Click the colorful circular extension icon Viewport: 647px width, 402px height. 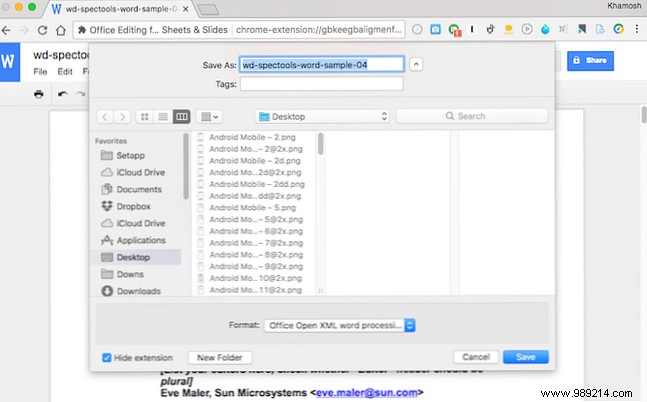(x=618, y=29)
